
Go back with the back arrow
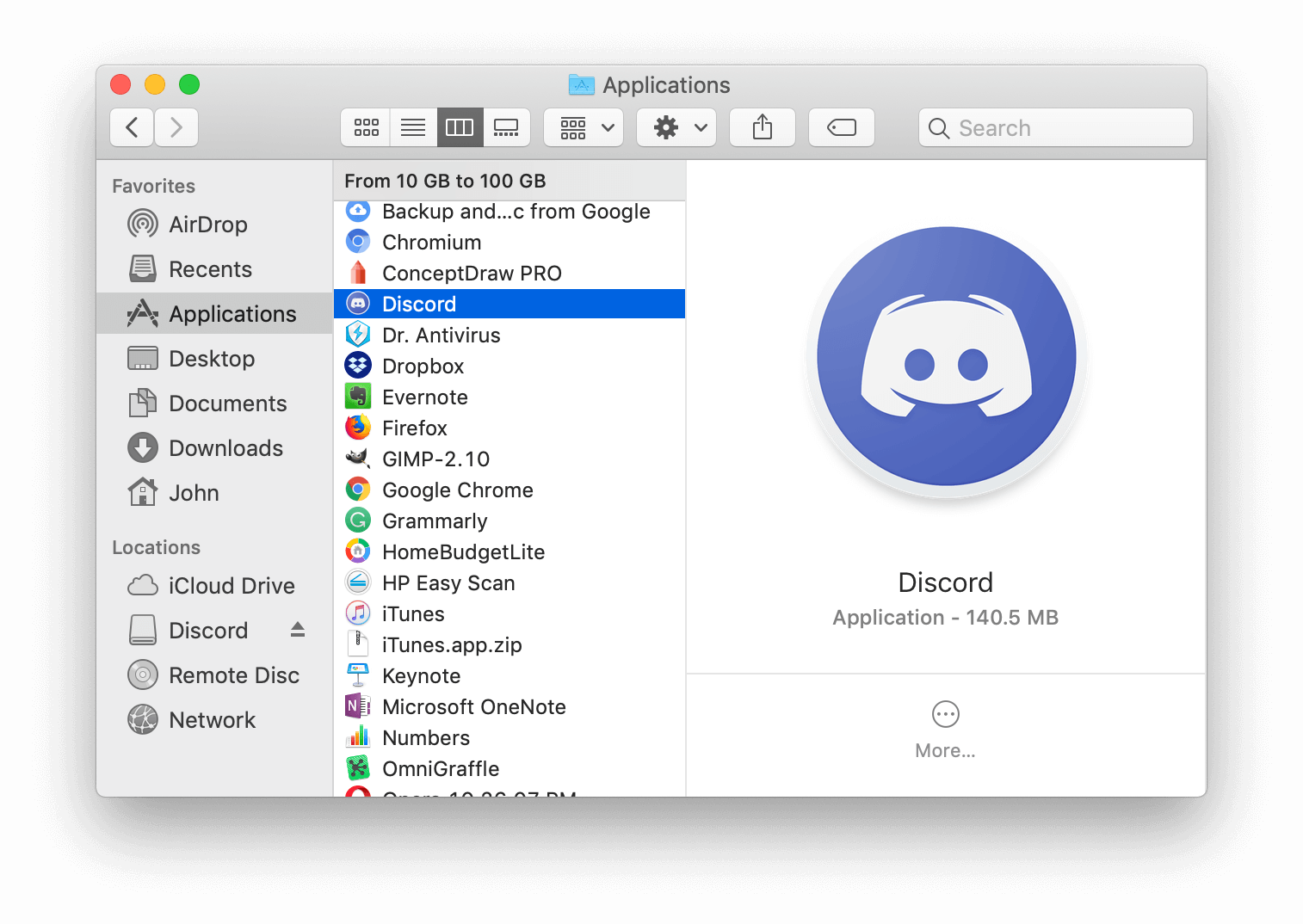click(132, 127)
